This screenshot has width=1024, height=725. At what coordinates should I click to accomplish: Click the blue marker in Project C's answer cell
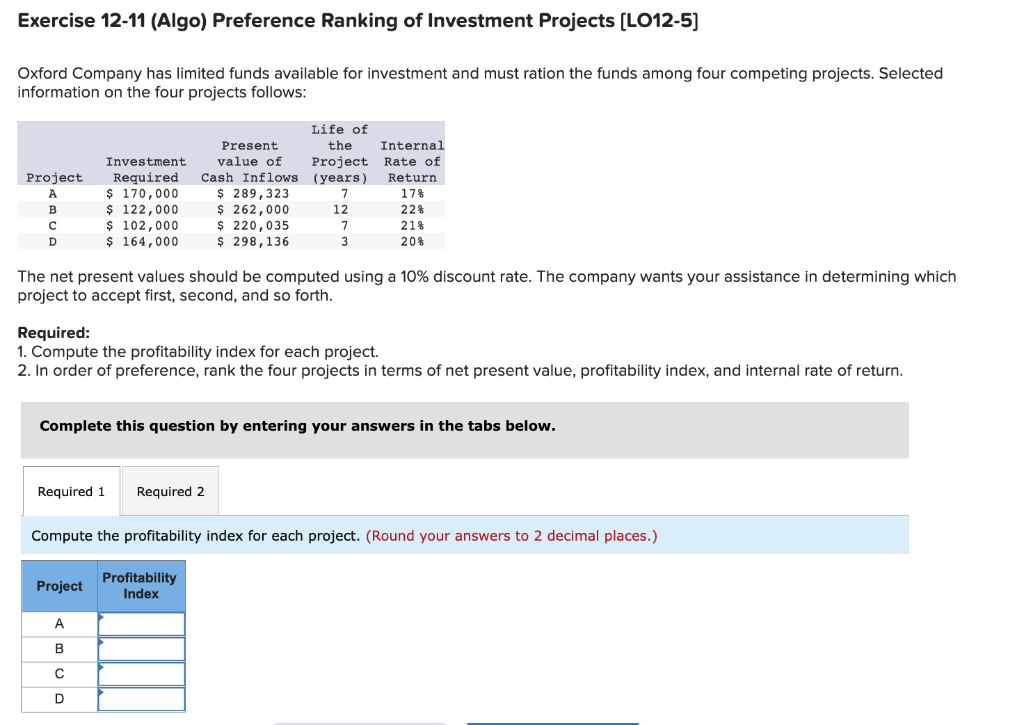click(100, 668)
